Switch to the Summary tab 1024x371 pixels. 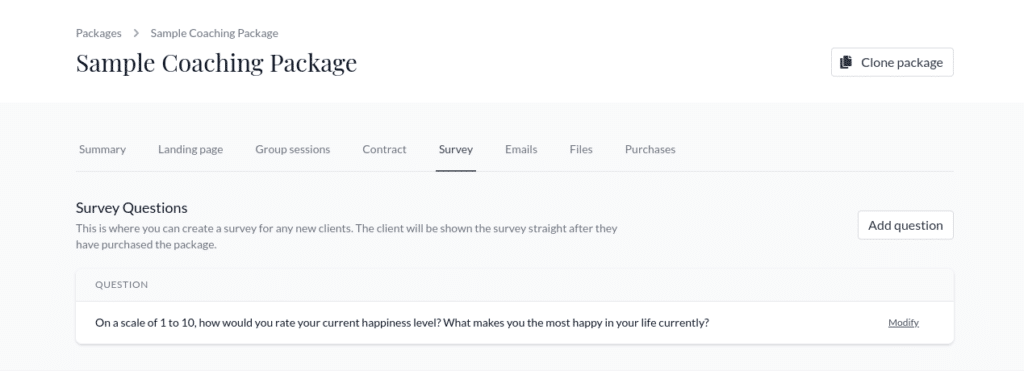[103, 150]
